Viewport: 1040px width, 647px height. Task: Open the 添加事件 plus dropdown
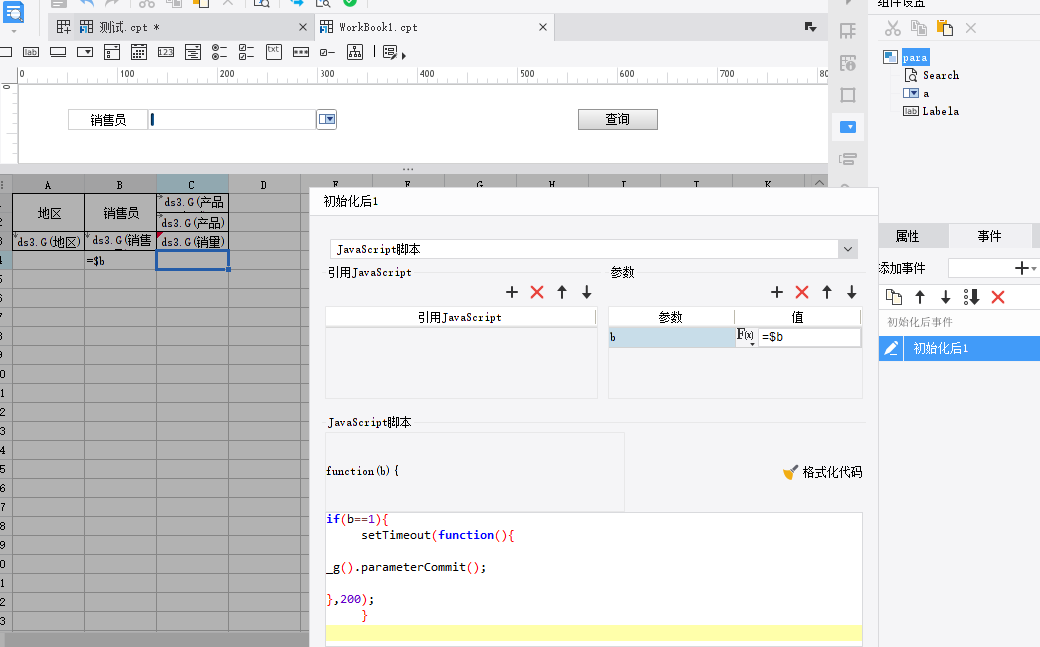pos(1025,268)
